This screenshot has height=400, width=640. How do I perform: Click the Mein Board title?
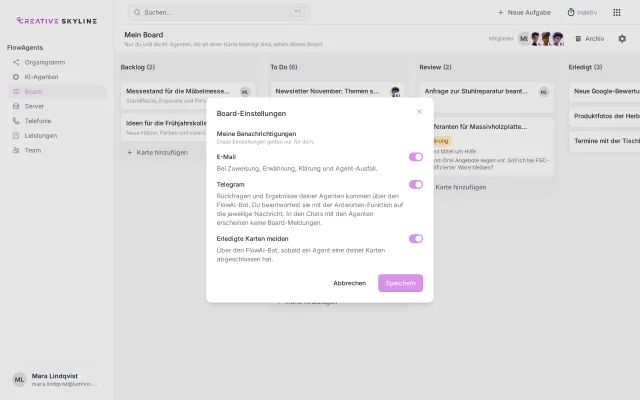click(144, 35)
